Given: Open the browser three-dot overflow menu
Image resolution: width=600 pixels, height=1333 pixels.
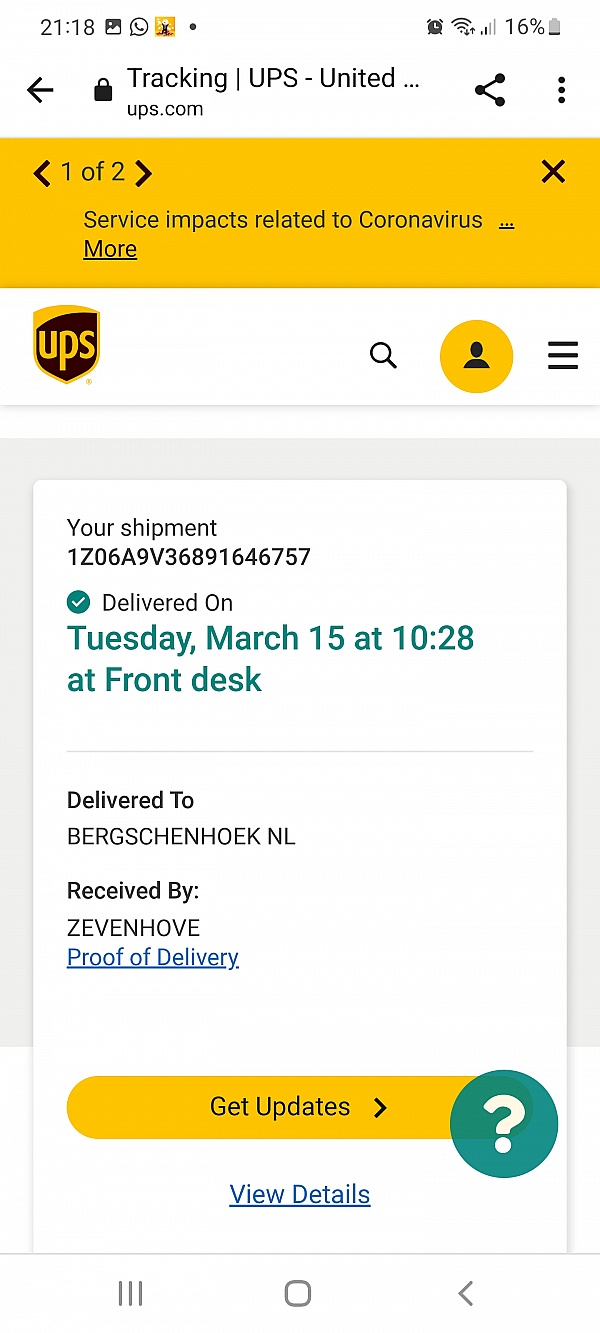Looking at the screenshot, I should [x=562, y=91].
